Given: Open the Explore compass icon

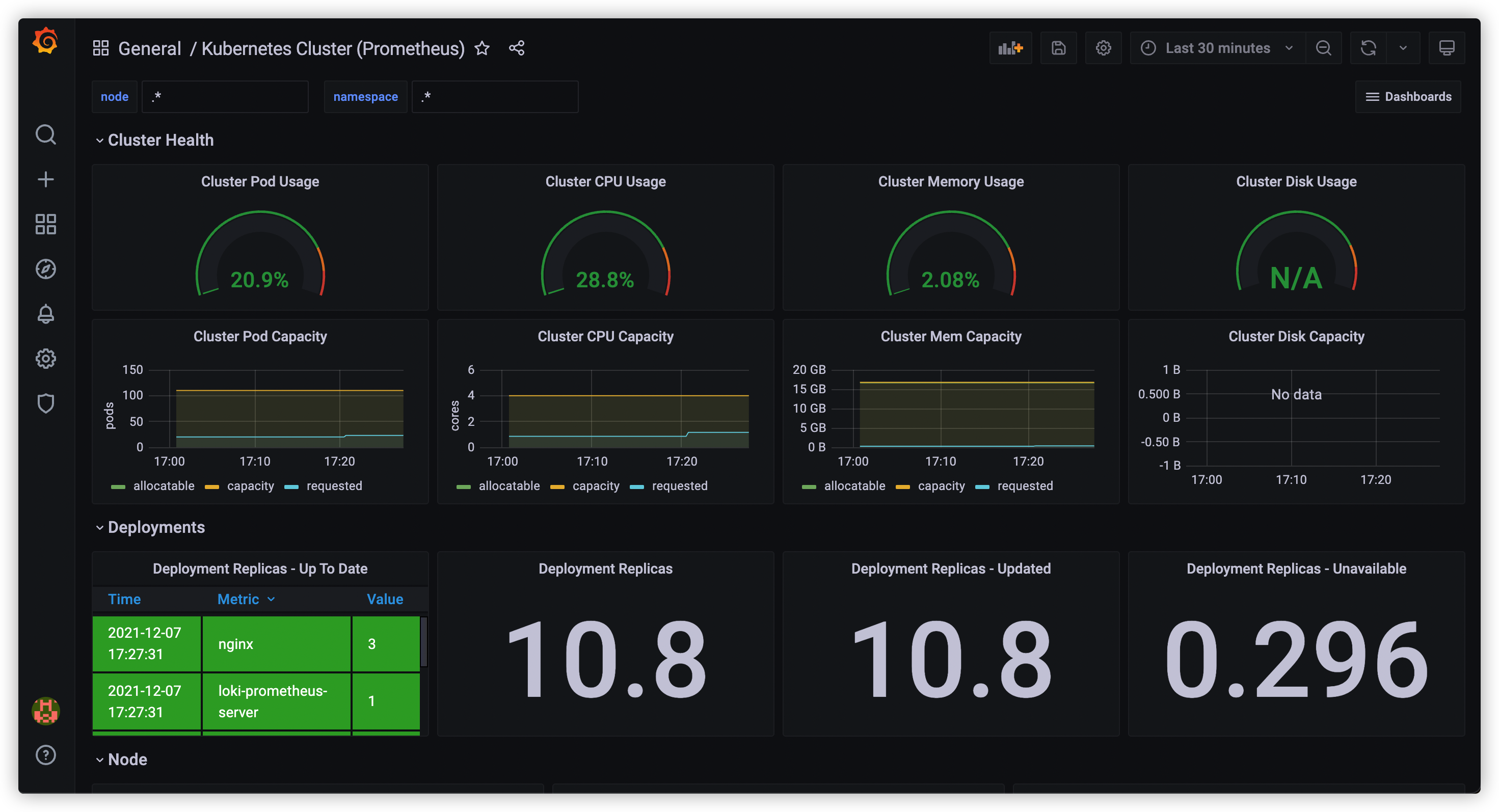Looking at the screenshot, I should click(x=45, y=269).
